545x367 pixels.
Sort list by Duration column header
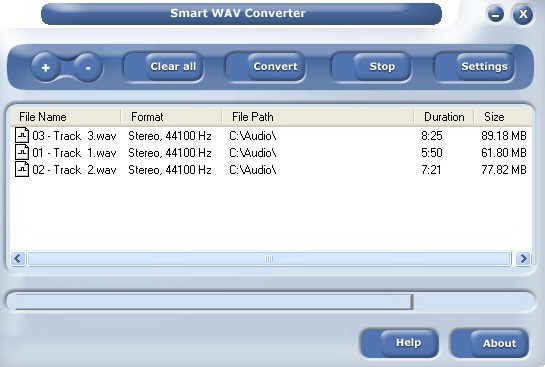[444, 117]
